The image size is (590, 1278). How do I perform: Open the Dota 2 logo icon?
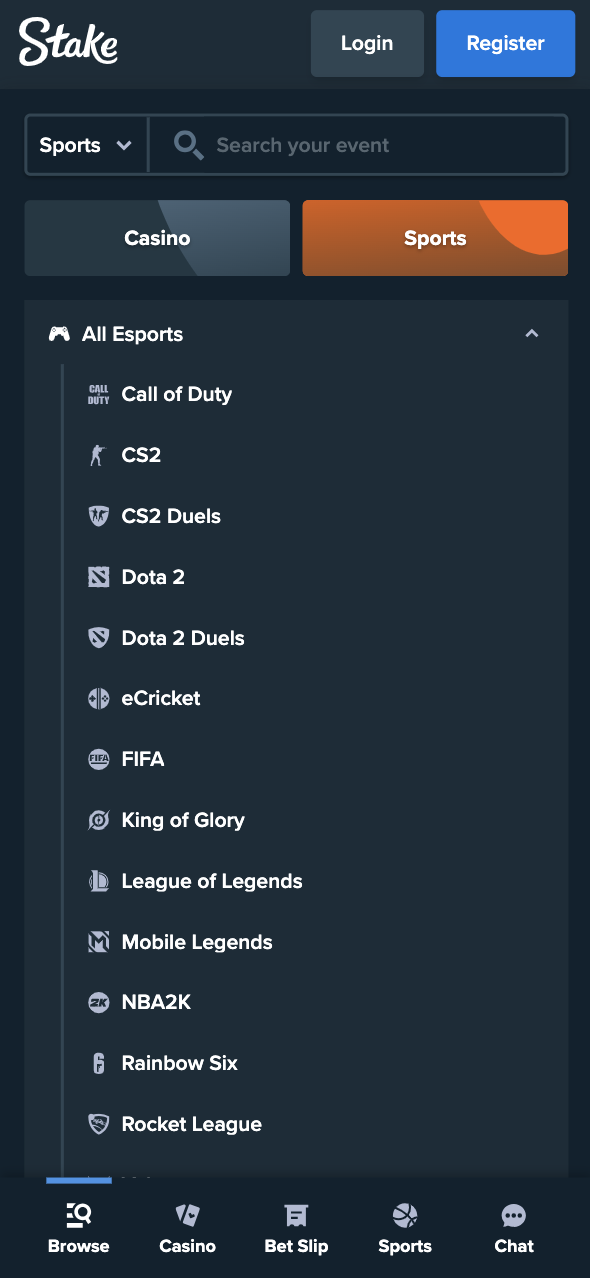pyautogui.click(x=98, y=577)
